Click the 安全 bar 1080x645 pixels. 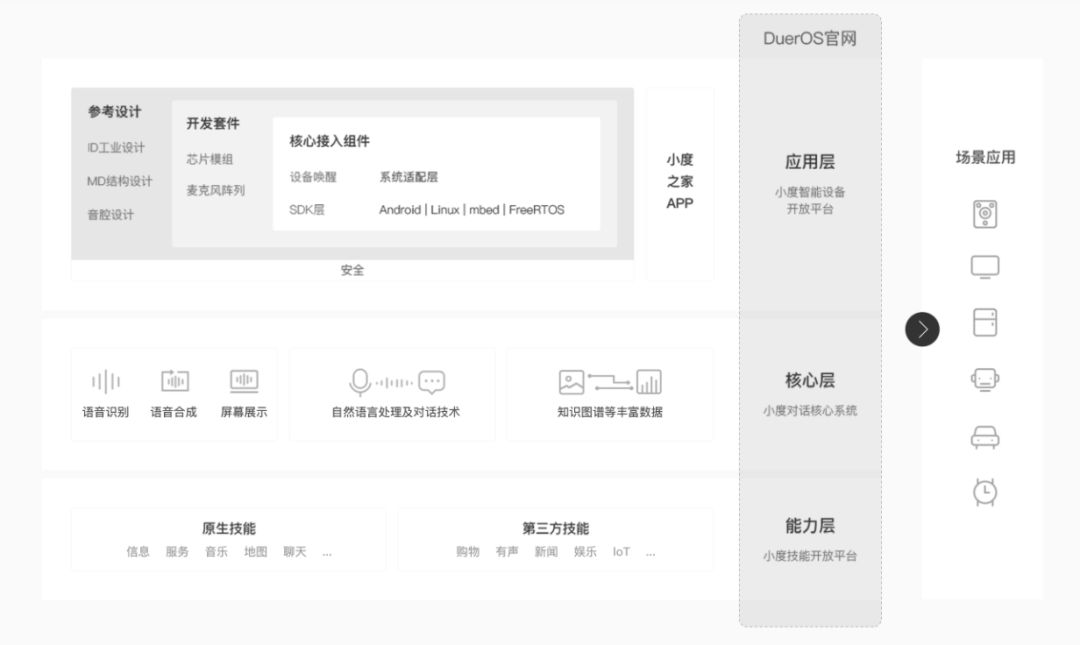point(353,270)
